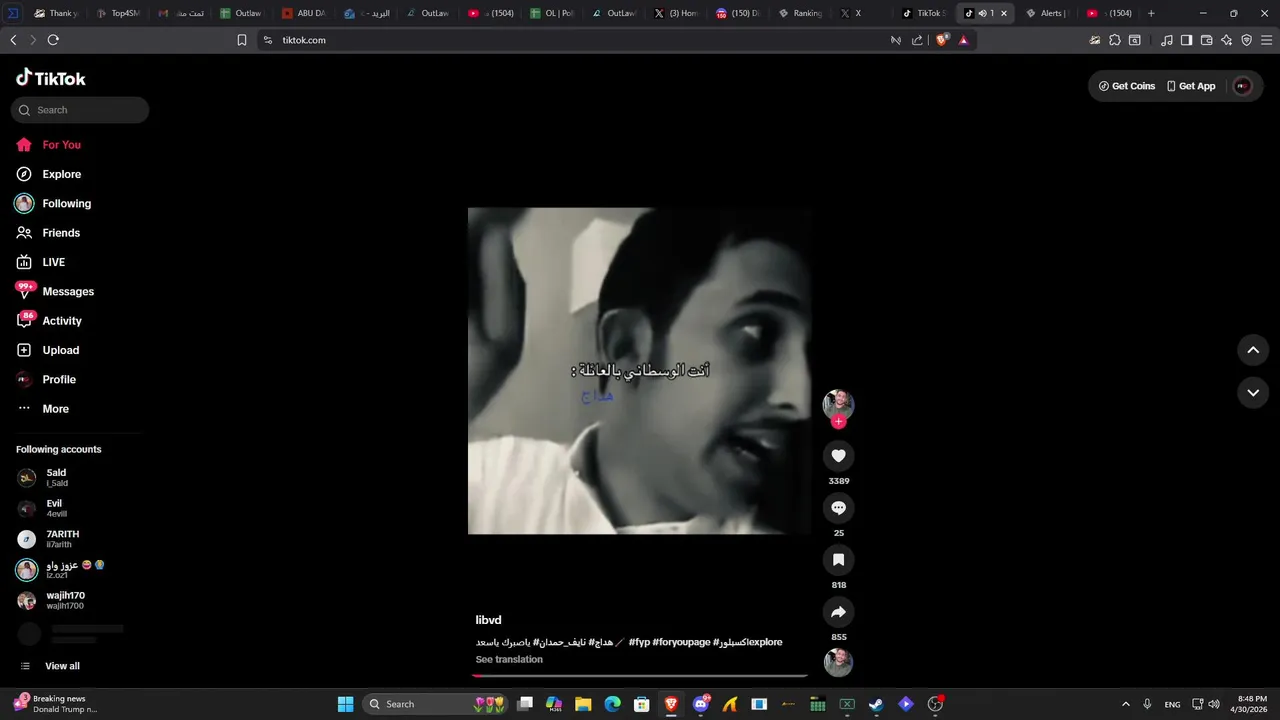Mute the playing TikTok tab
This screenshot has width=1280, height=720.
click(982, 13)
